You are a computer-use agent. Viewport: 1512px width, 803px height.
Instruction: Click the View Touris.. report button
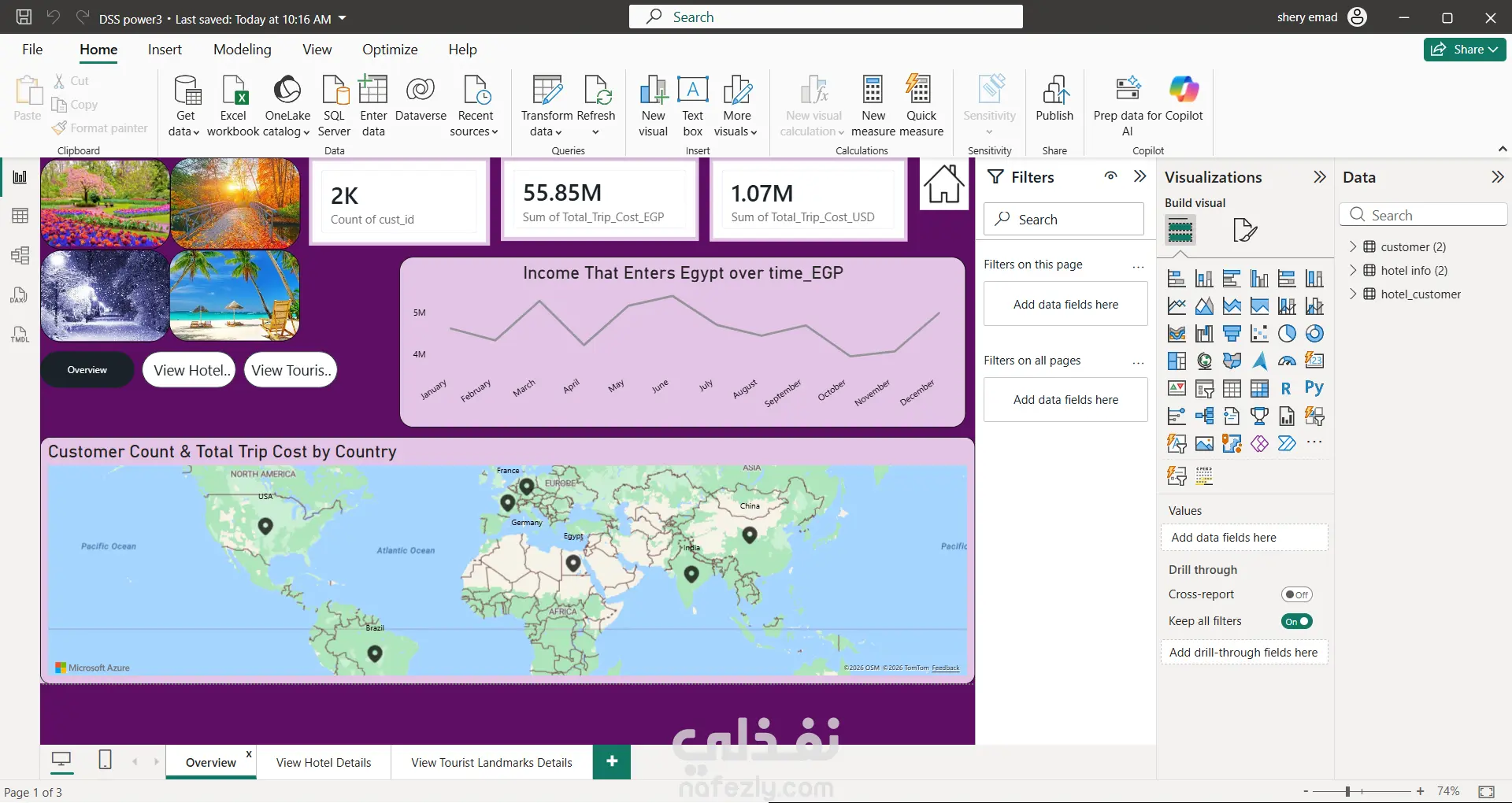click(291, 370)
